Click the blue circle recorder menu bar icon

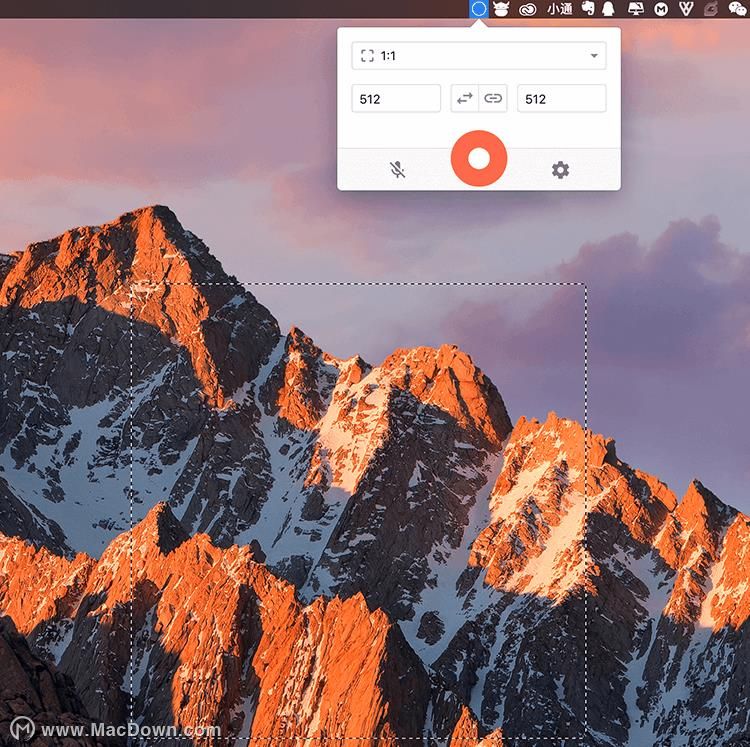[x=479, y=9]
